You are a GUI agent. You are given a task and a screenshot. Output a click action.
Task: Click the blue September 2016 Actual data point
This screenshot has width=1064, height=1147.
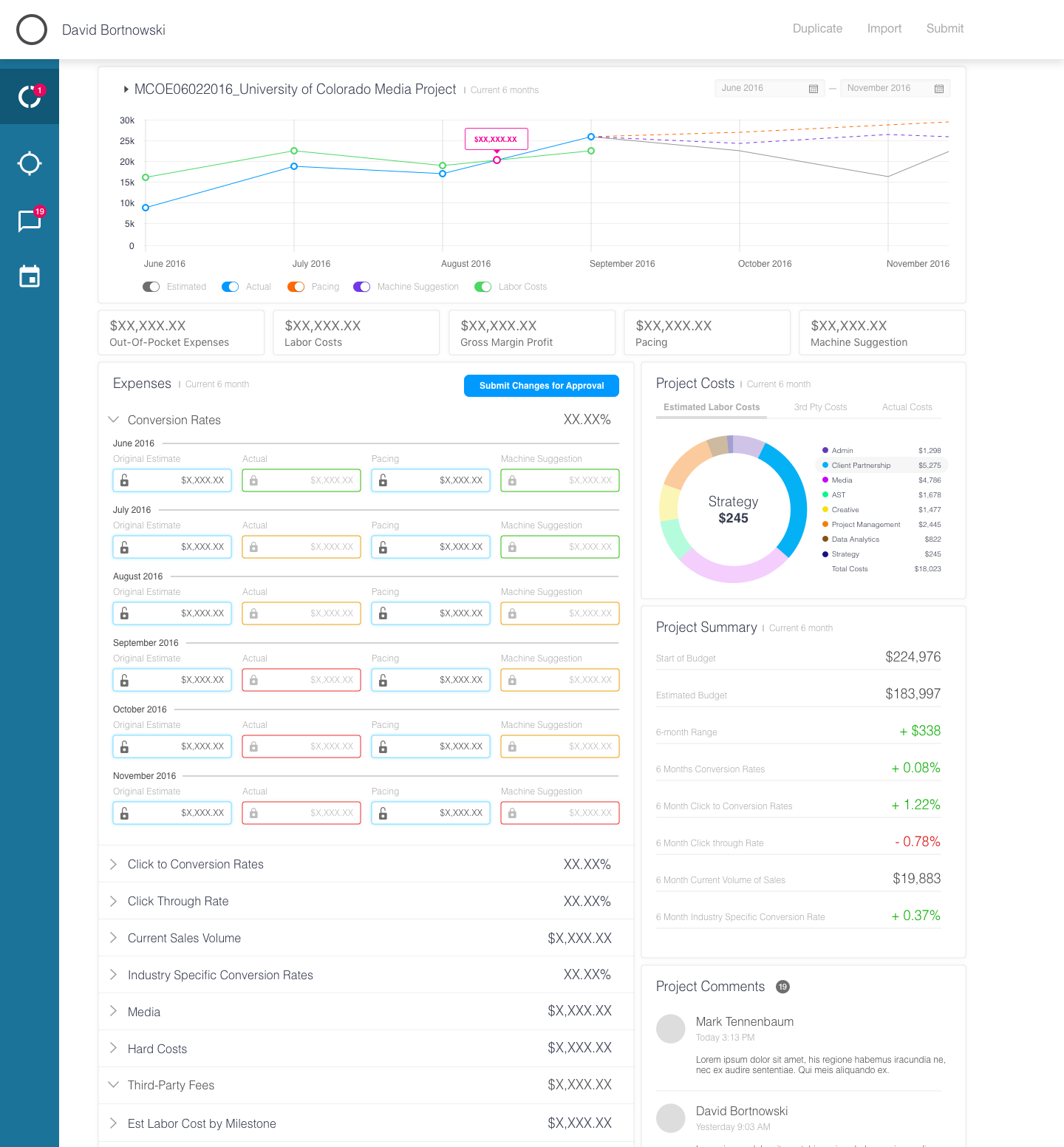[591, 137]
